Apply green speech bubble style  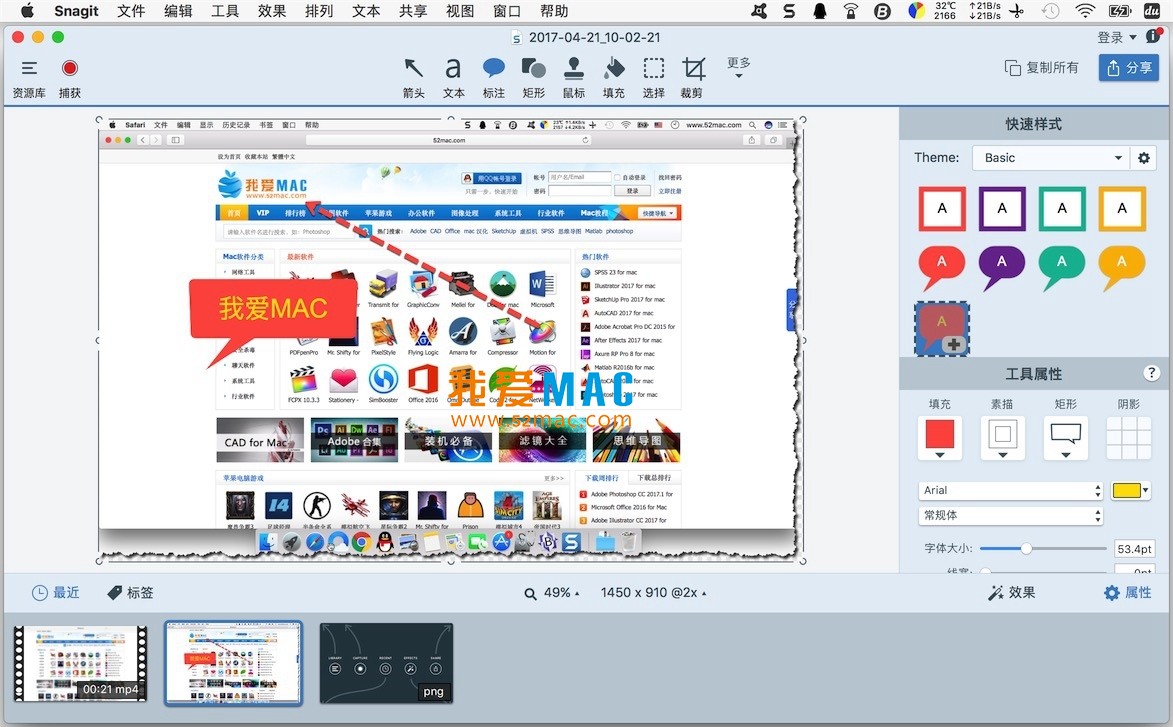point(1062,267)
